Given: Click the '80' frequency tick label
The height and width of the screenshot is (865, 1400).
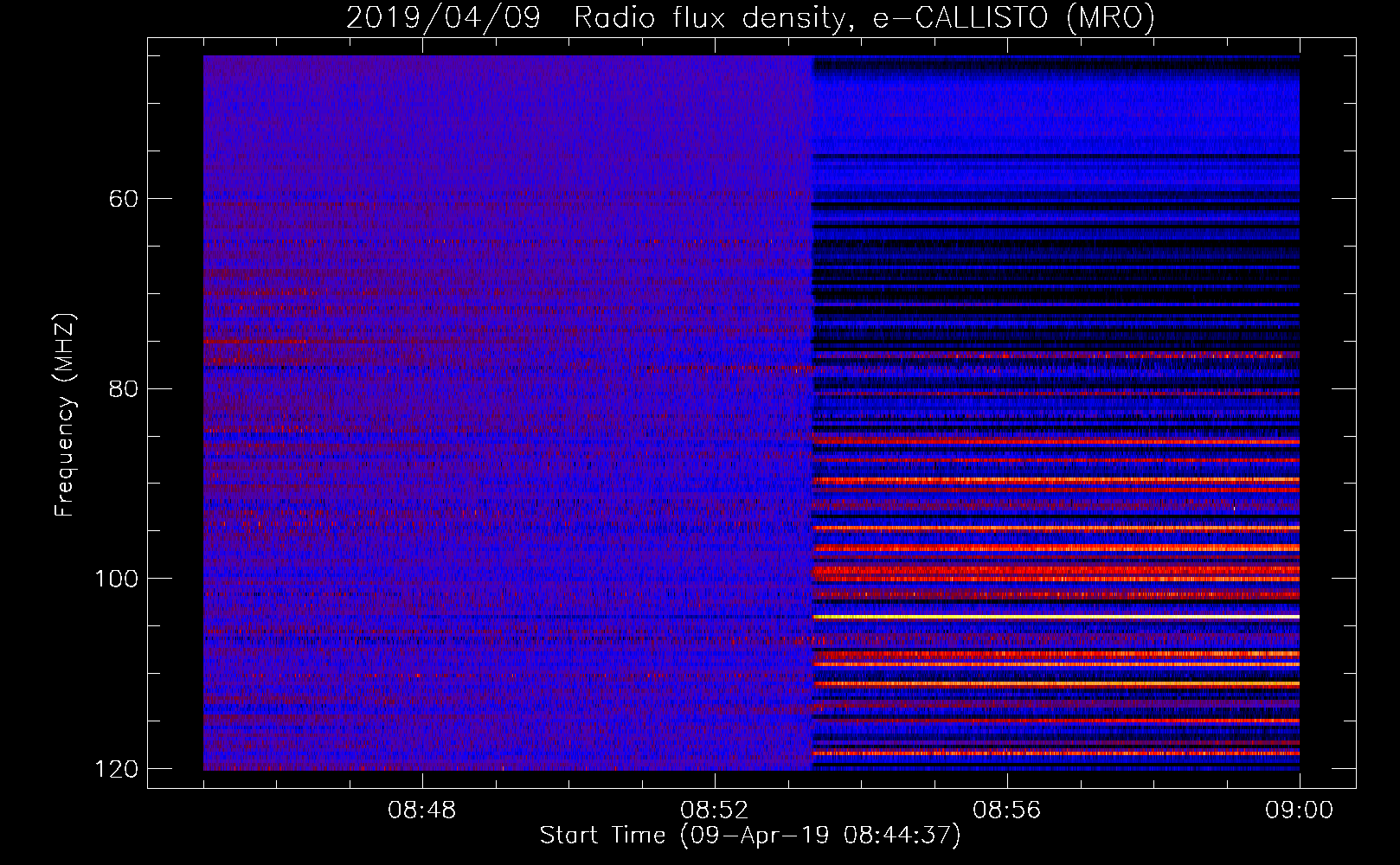Looking at the screenshot, I should tap(124, 388).
